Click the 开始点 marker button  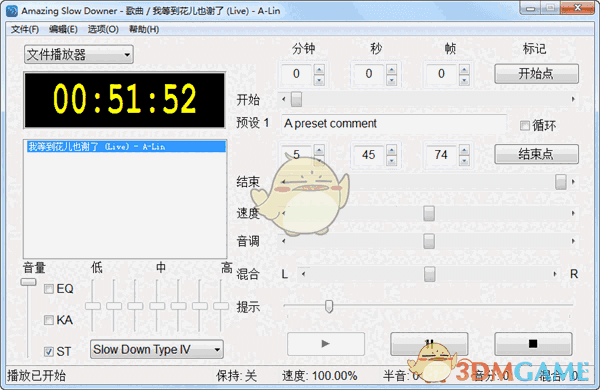tap(536, 73)
